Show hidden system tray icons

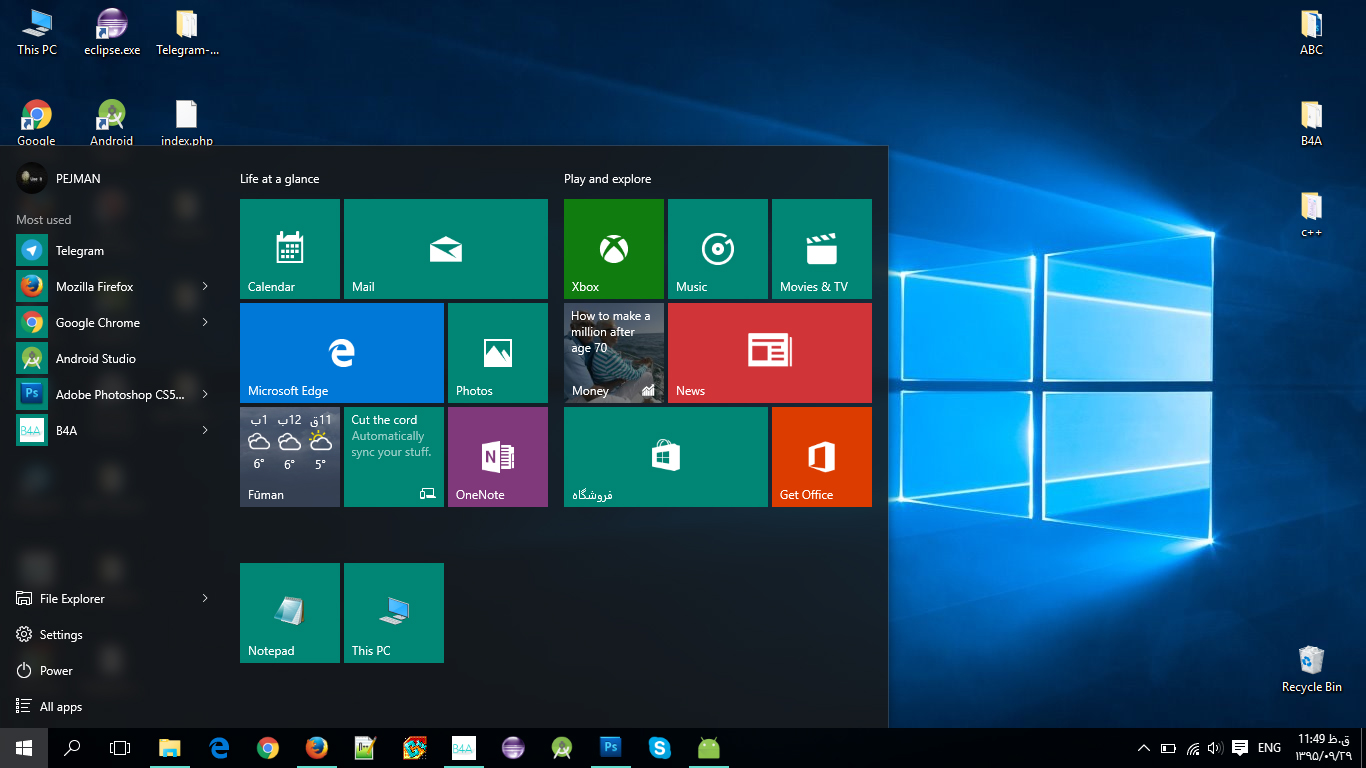pos(1144,748)
